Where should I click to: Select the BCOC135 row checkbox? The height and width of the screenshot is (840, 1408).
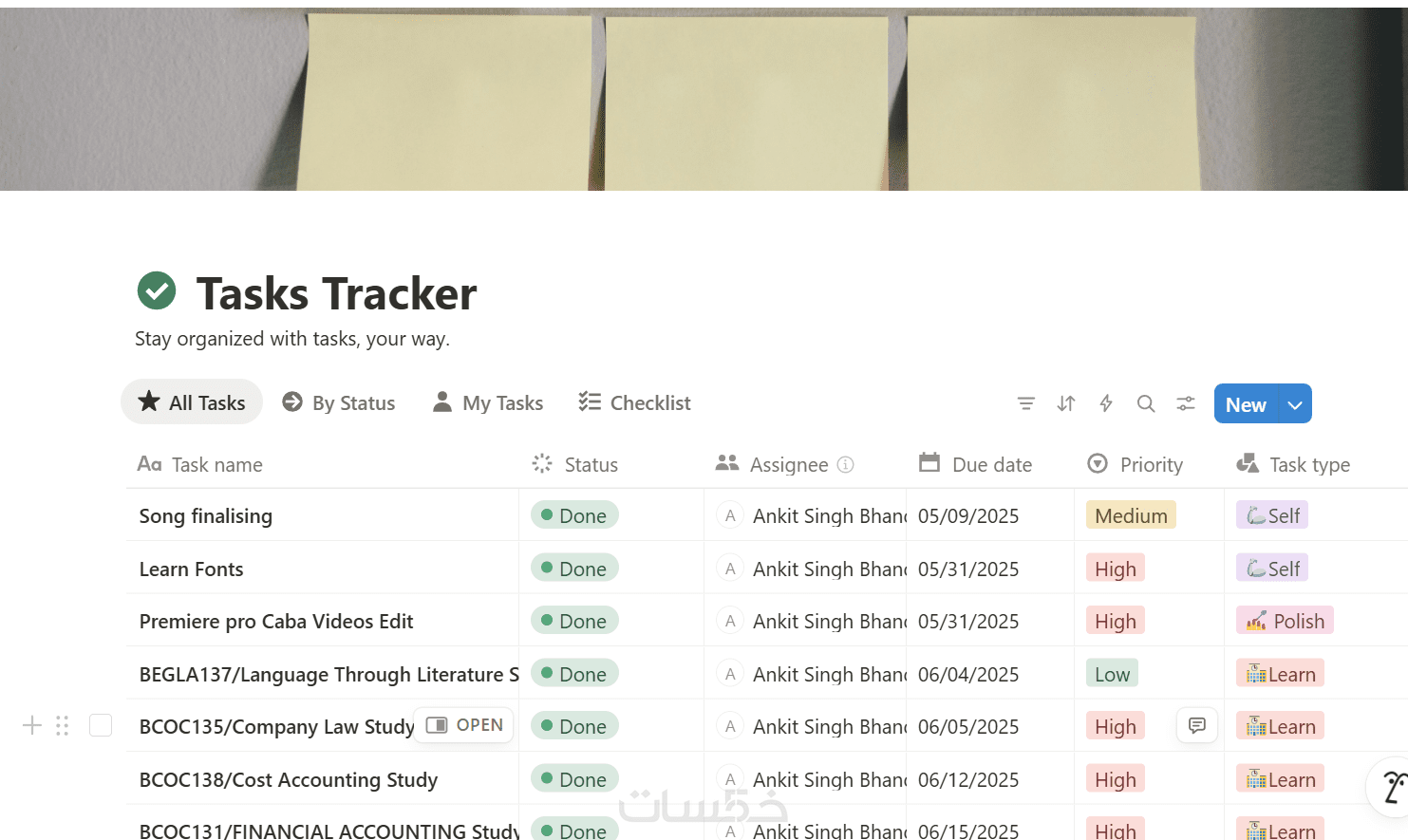coord(101,725)
